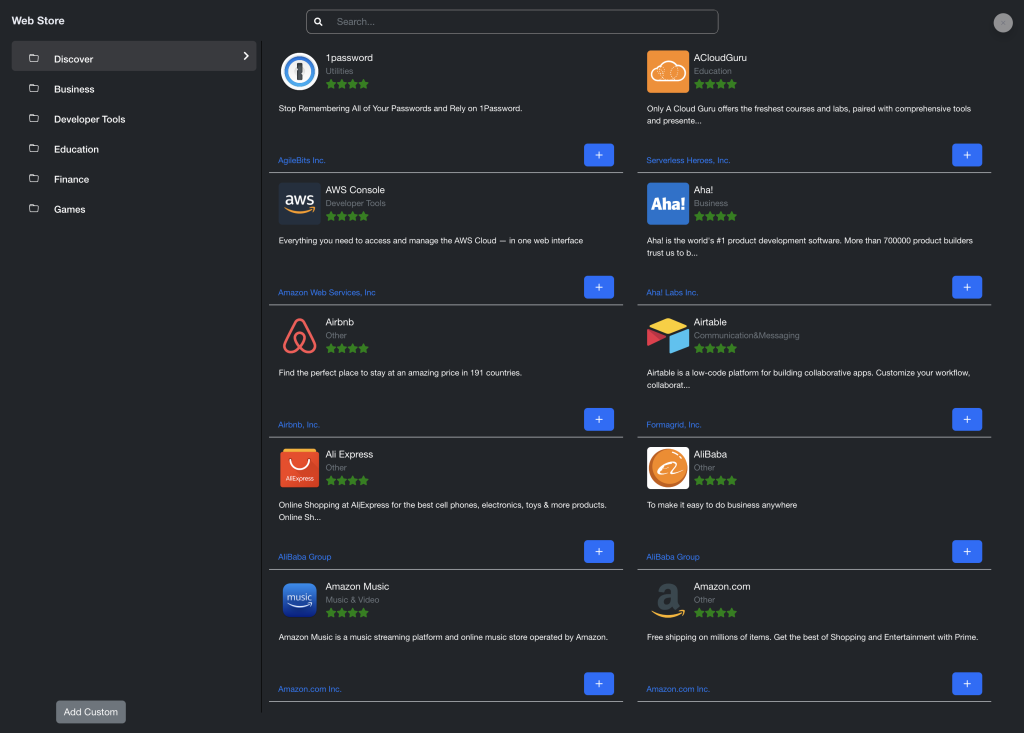Click the AliBaba app icon
Image resolution: width=1024 pixels, height=733 pixels.
pos(667,468)
